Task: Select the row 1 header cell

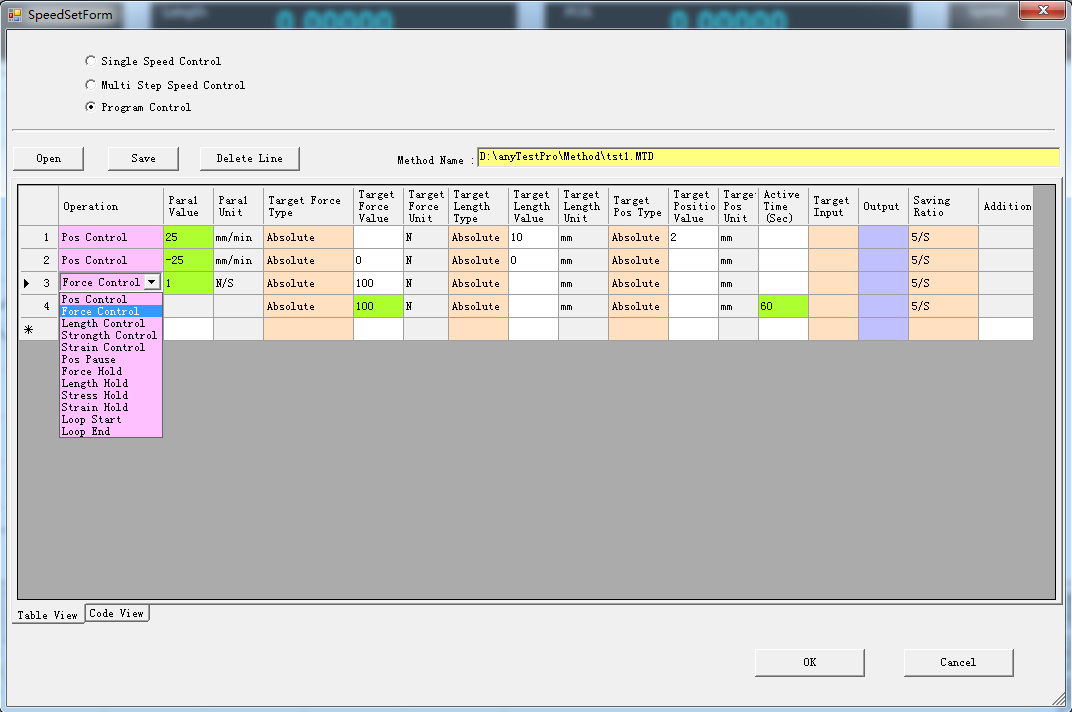Action: (38, 238)
